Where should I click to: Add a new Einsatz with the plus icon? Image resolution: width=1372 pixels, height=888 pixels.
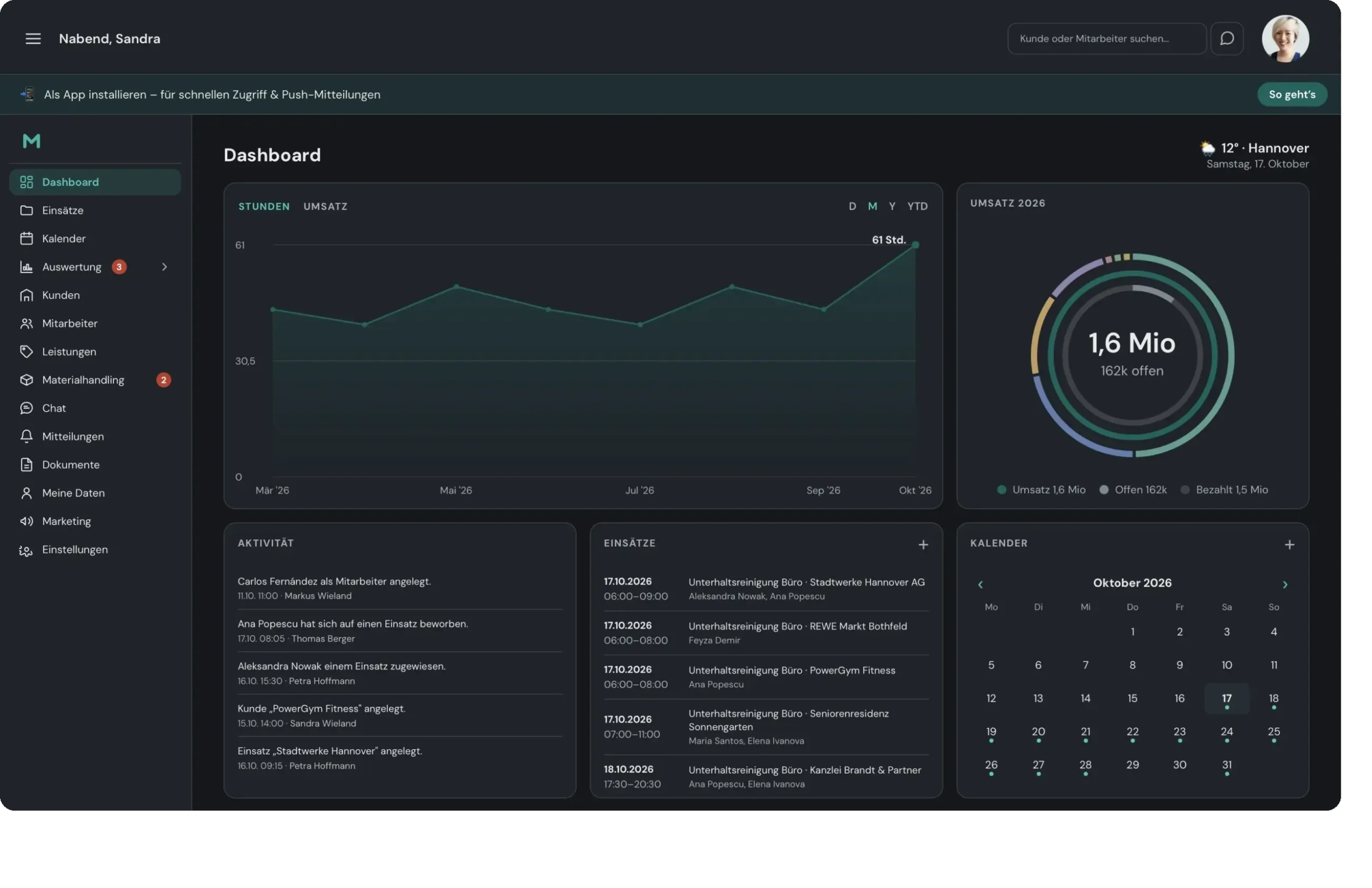click(923, 545)
